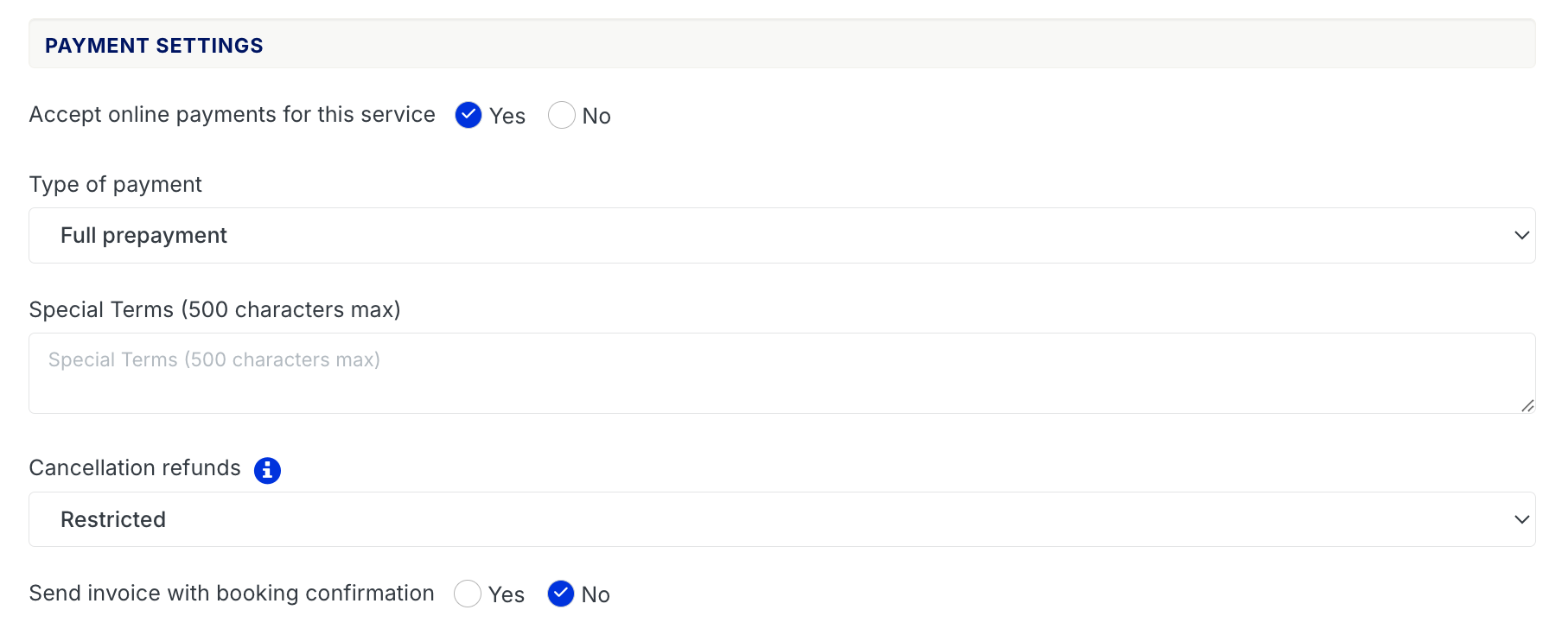Viewport: 1568px width, 629px height.
Task: Click the Yes label text beside online payments
Action: coord(507,116)
